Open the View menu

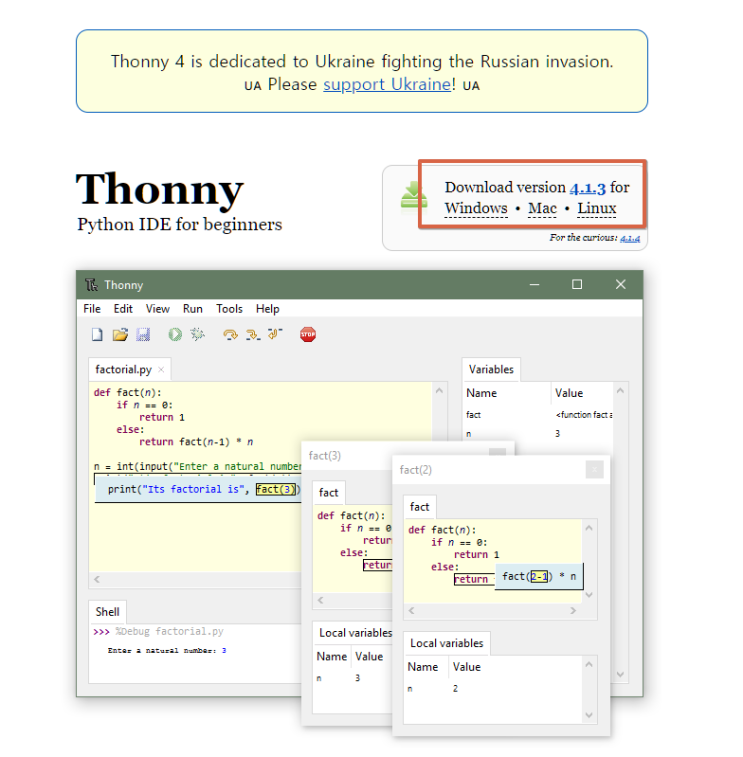pos(157,308)
